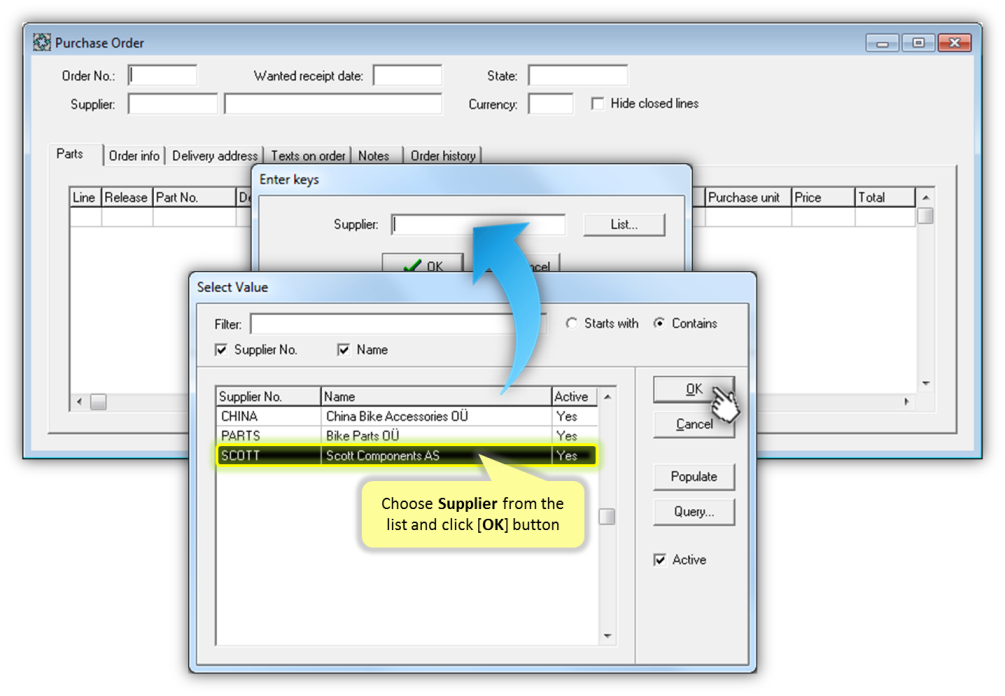Open the Query... dialog button
The height and width of the screenshot is (696, 1005).
[x=693, y=511]
